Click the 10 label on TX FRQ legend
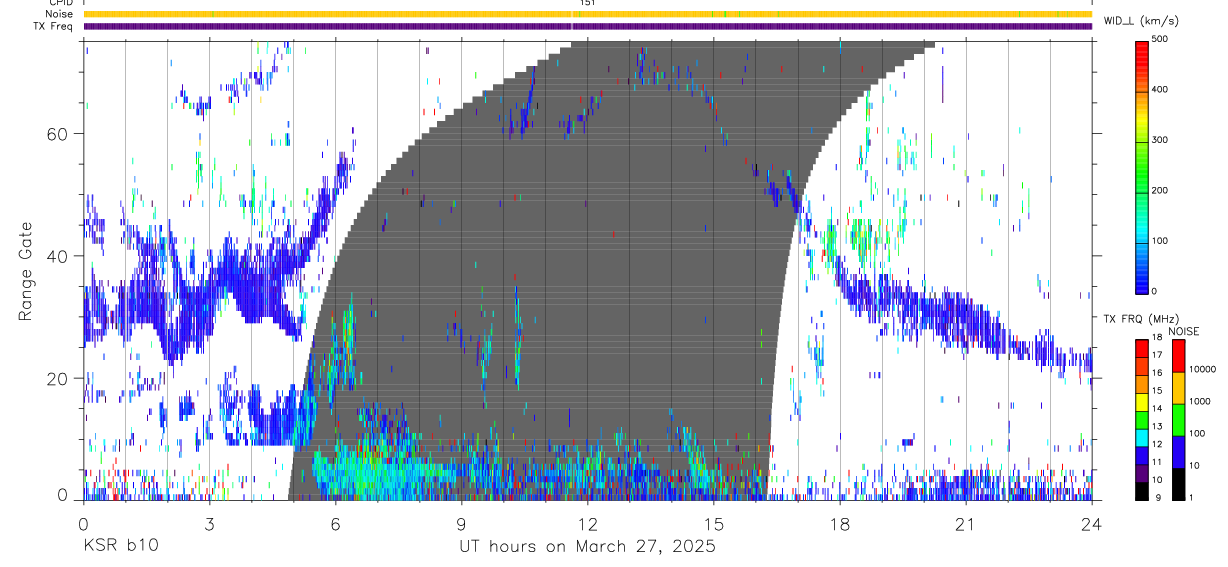The image size is (1228, 567). click(1156, 479)
